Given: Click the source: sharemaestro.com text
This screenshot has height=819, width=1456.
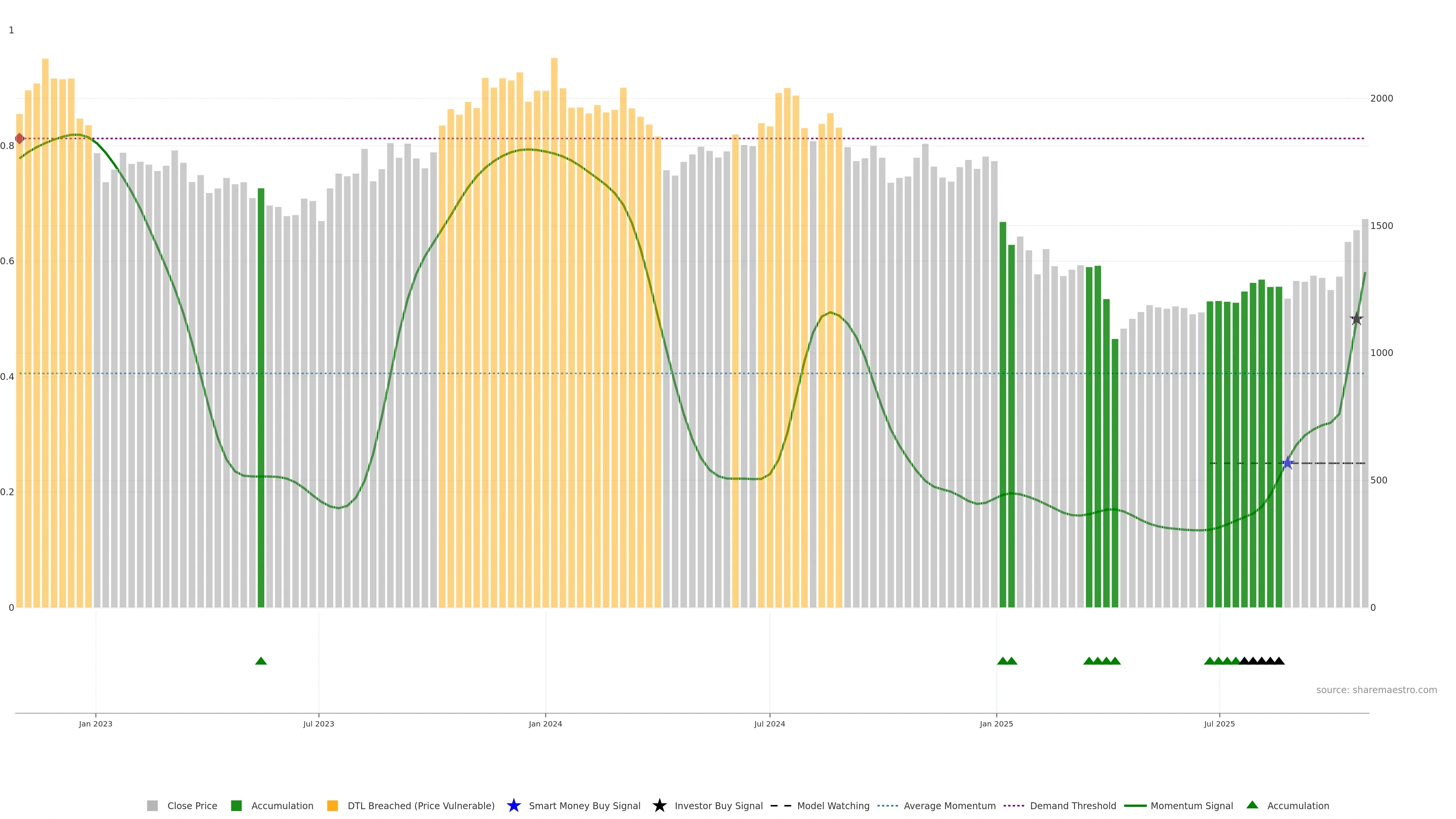Looking at the screenshot, I should coord(1376,690).
